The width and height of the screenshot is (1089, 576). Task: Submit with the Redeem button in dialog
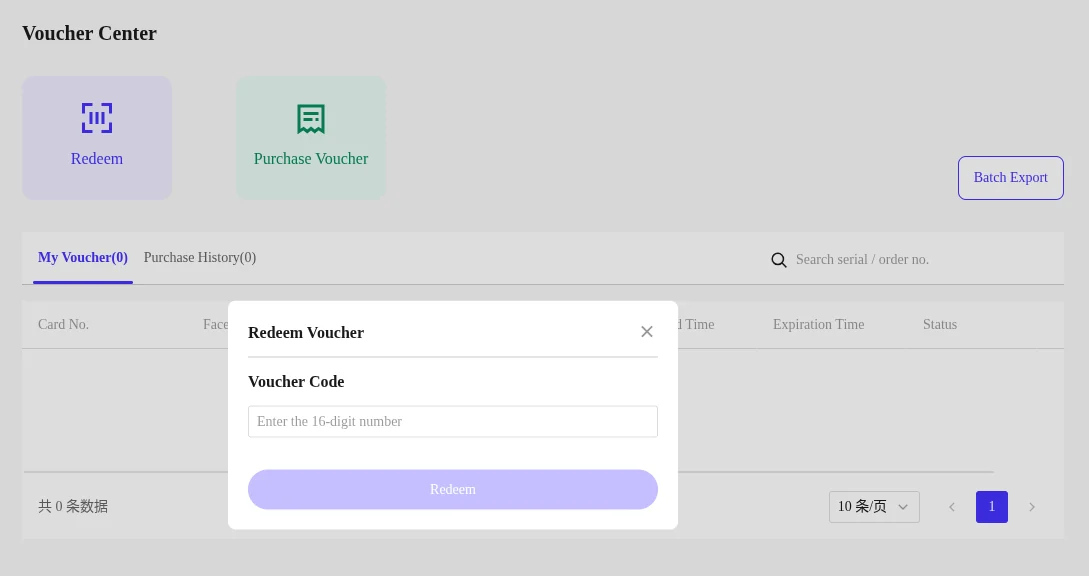[x=453, y=489]
